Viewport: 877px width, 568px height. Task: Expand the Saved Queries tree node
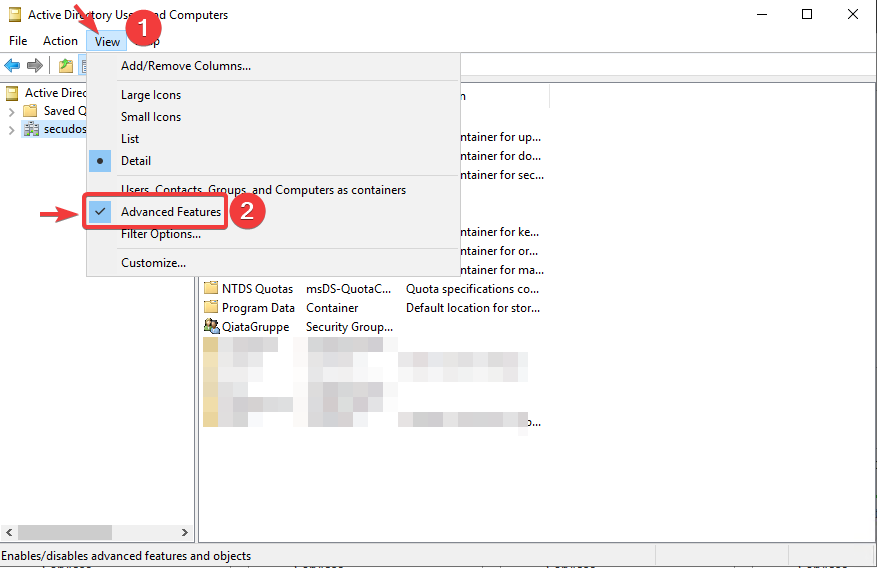coord(11,111)
